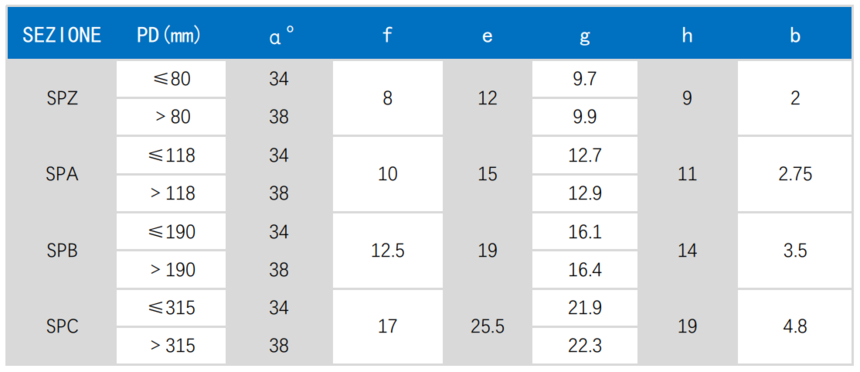Select the ≤190 cell
Image resolution: width=860 pixels, height=372 pixels.
click(x=171, y=232)
